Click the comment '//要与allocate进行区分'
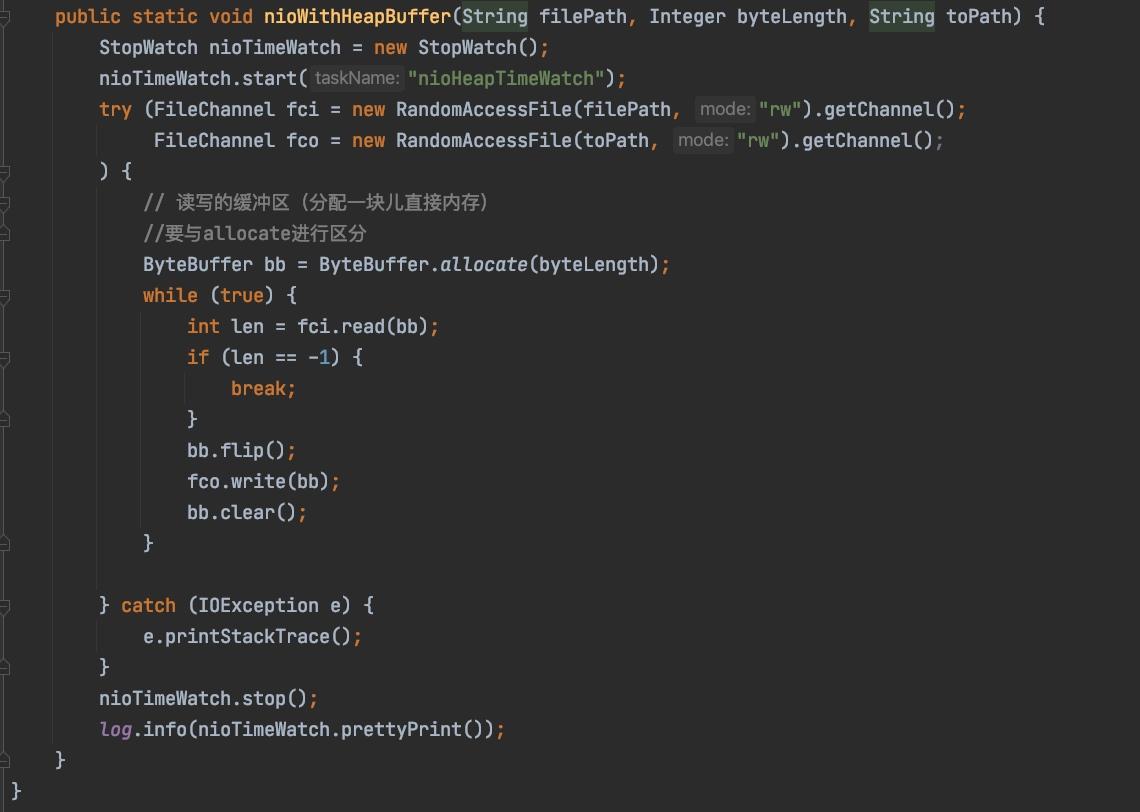Screen dimensions: 1140x812 click(x=254, y=233)
